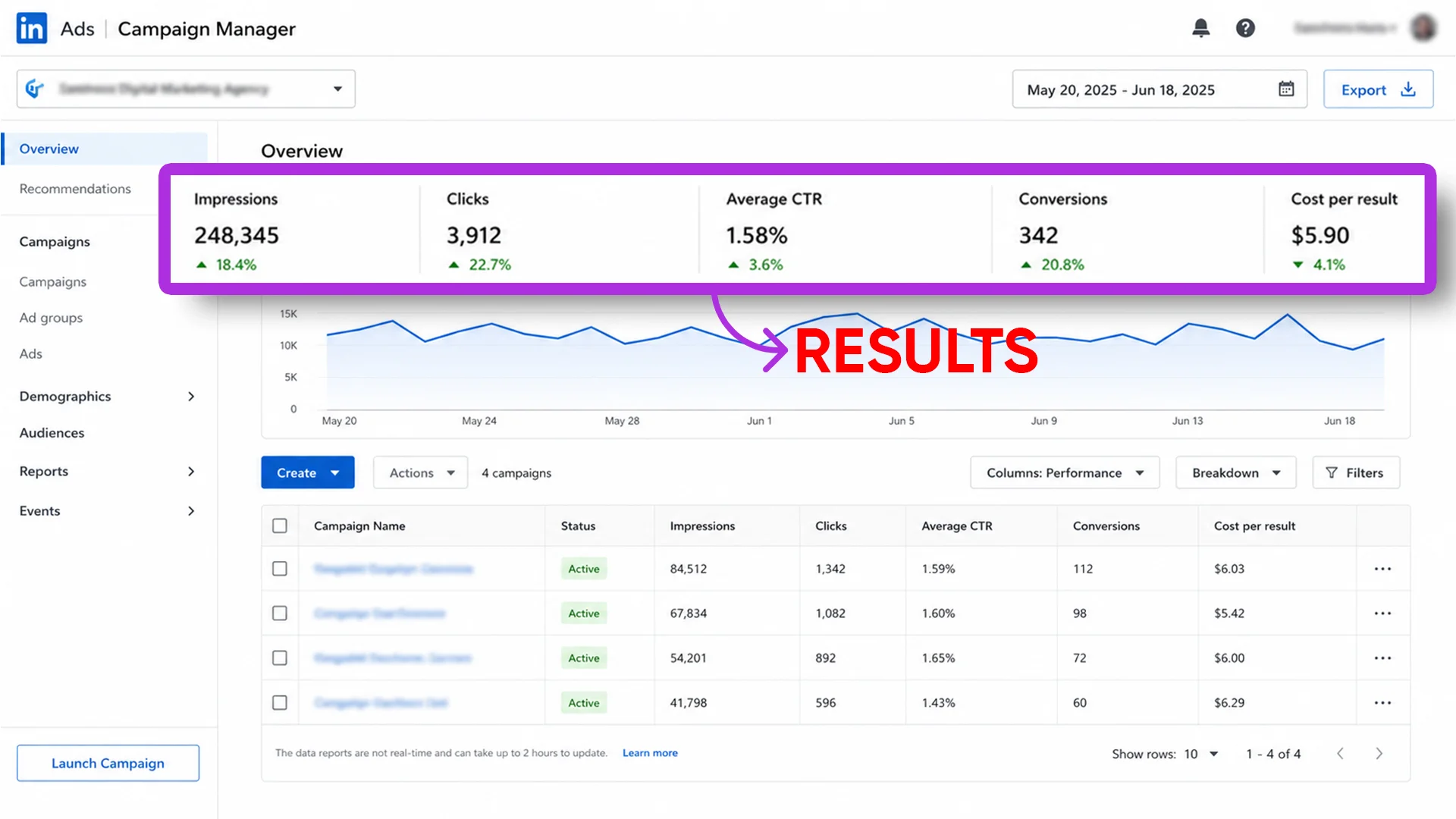Open Audiences in sidebar
1456x819 pixels.
52,433
